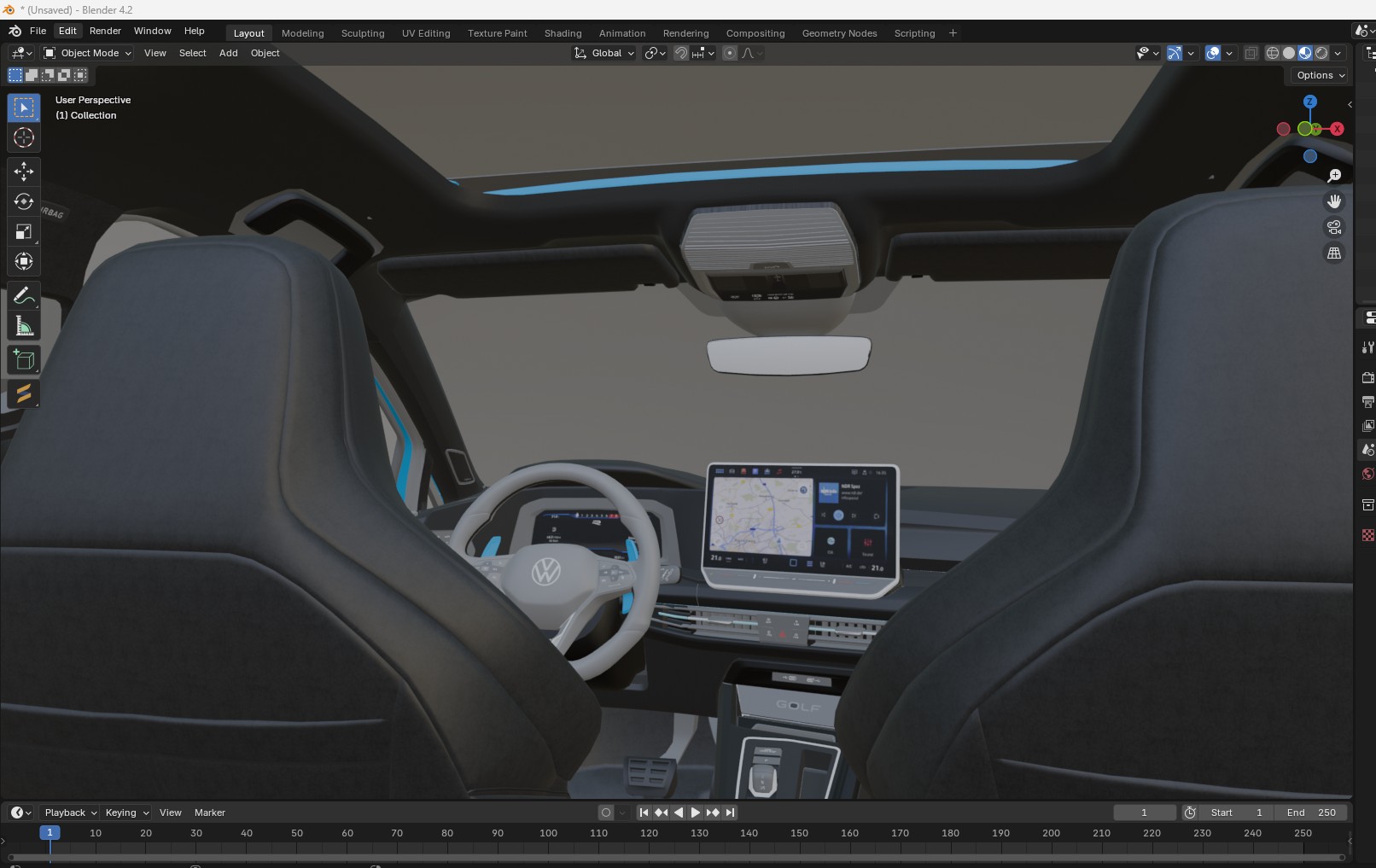The width and height of the screenshot is (1376, 868).
Task: Activate the Move tool
Action: coord(23,172)
